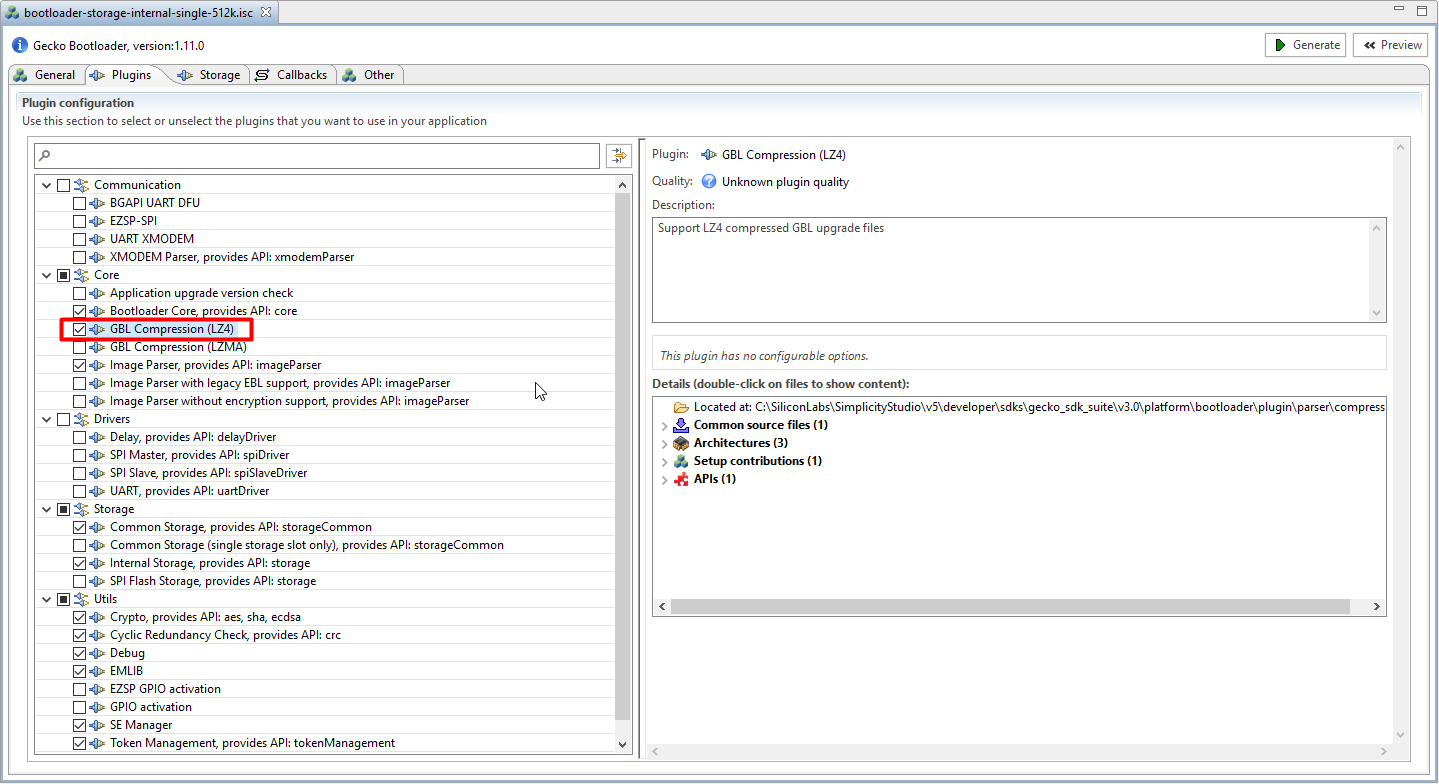Viewport: 1439px width, 784px height.
Task: Click the magnifier icon in the search box
Action: click(45, 157)
